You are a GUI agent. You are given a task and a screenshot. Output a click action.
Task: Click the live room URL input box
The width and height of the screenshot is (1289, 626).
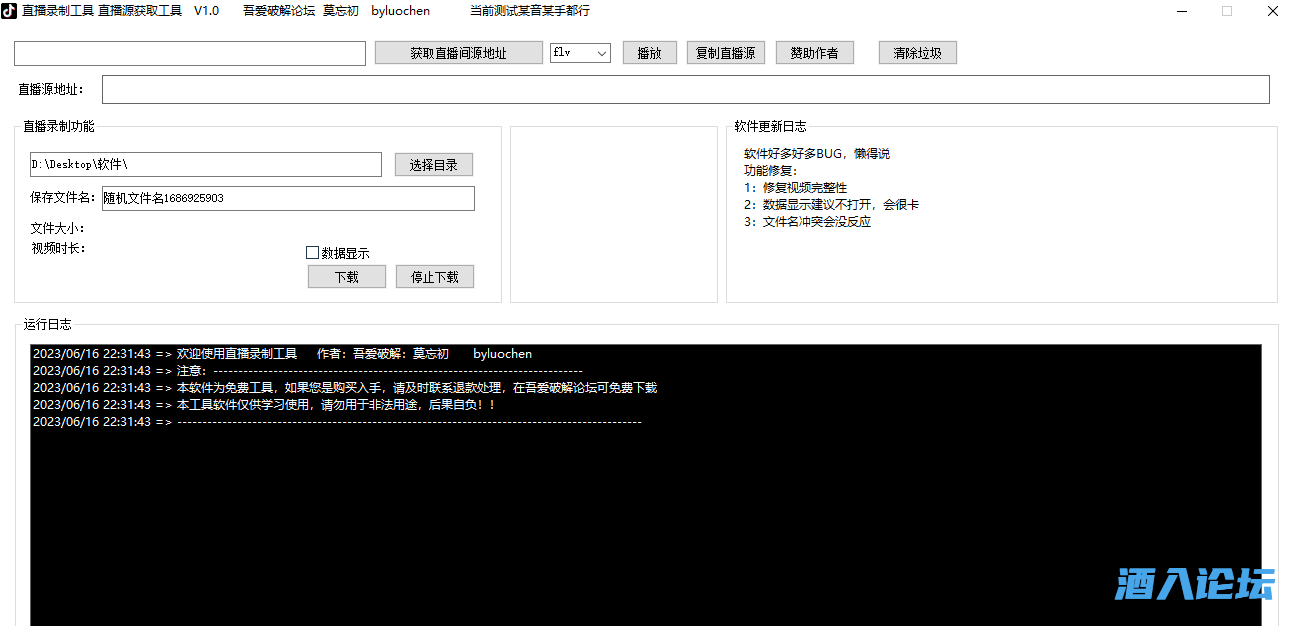(190, 53)
